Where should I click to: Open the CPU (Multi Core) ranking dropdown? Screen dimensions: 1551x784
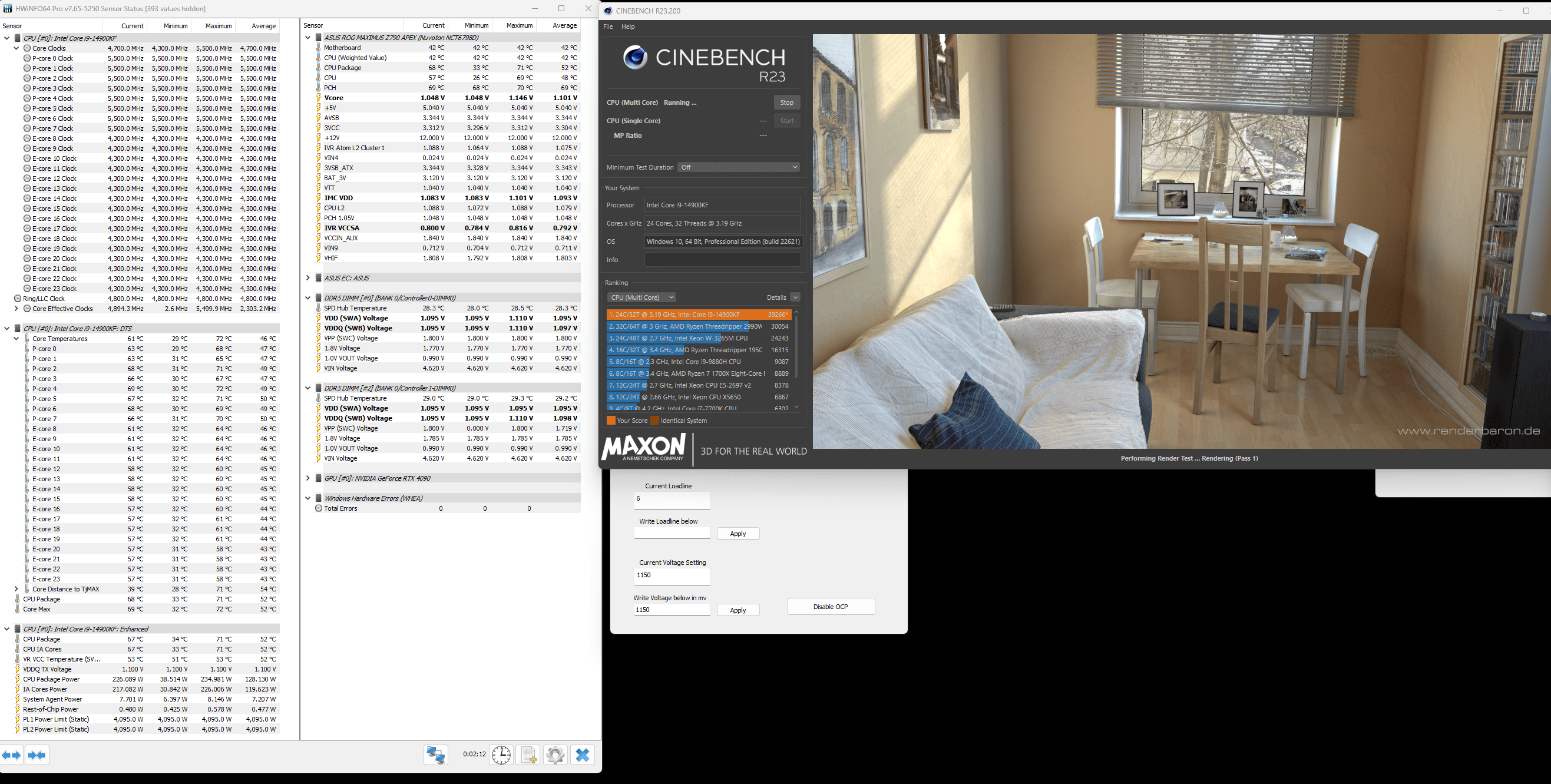click(641, 297)
